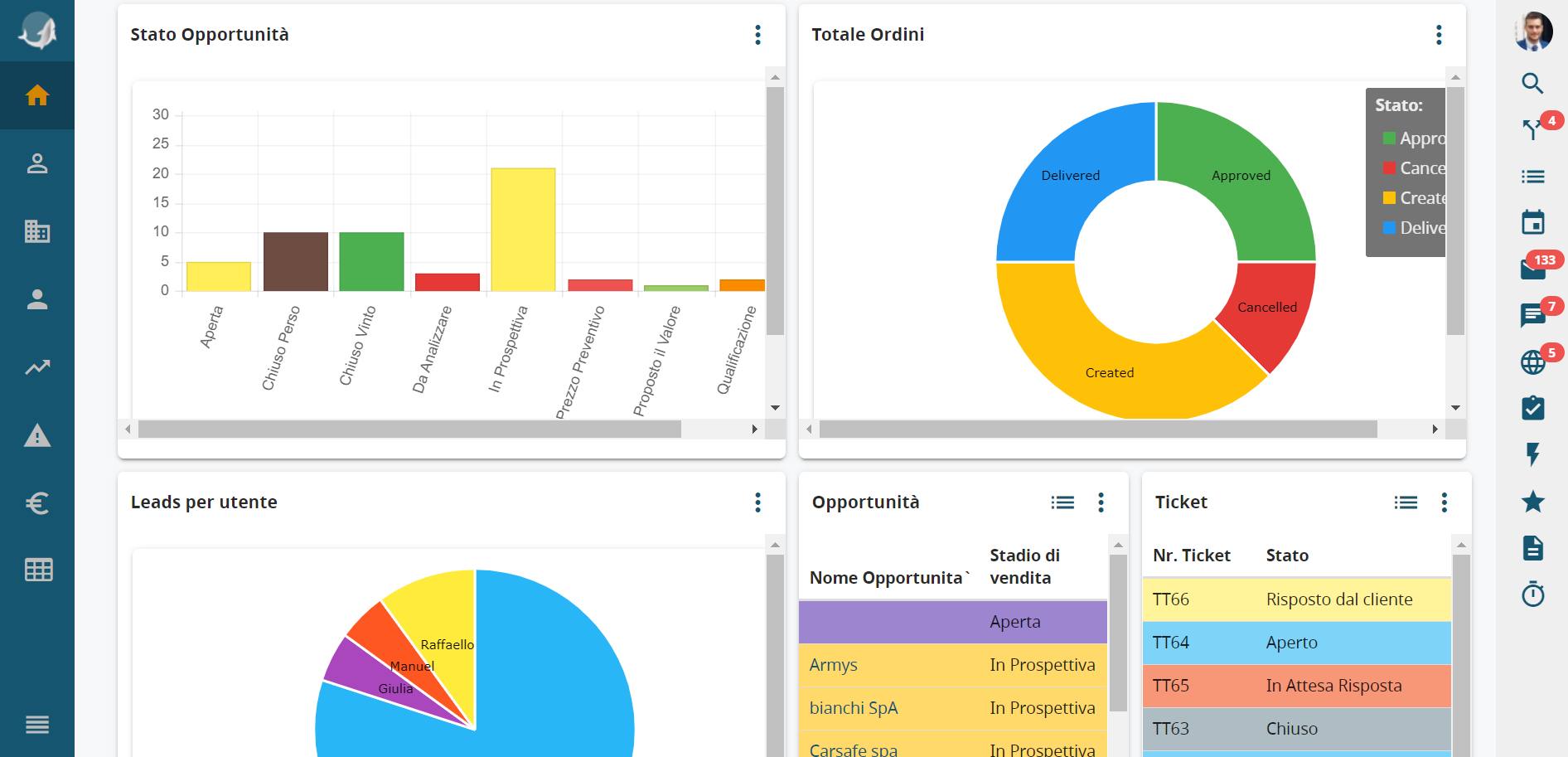Select the Delivered donut segment
1568x757 pixels.
point(1070,175)
